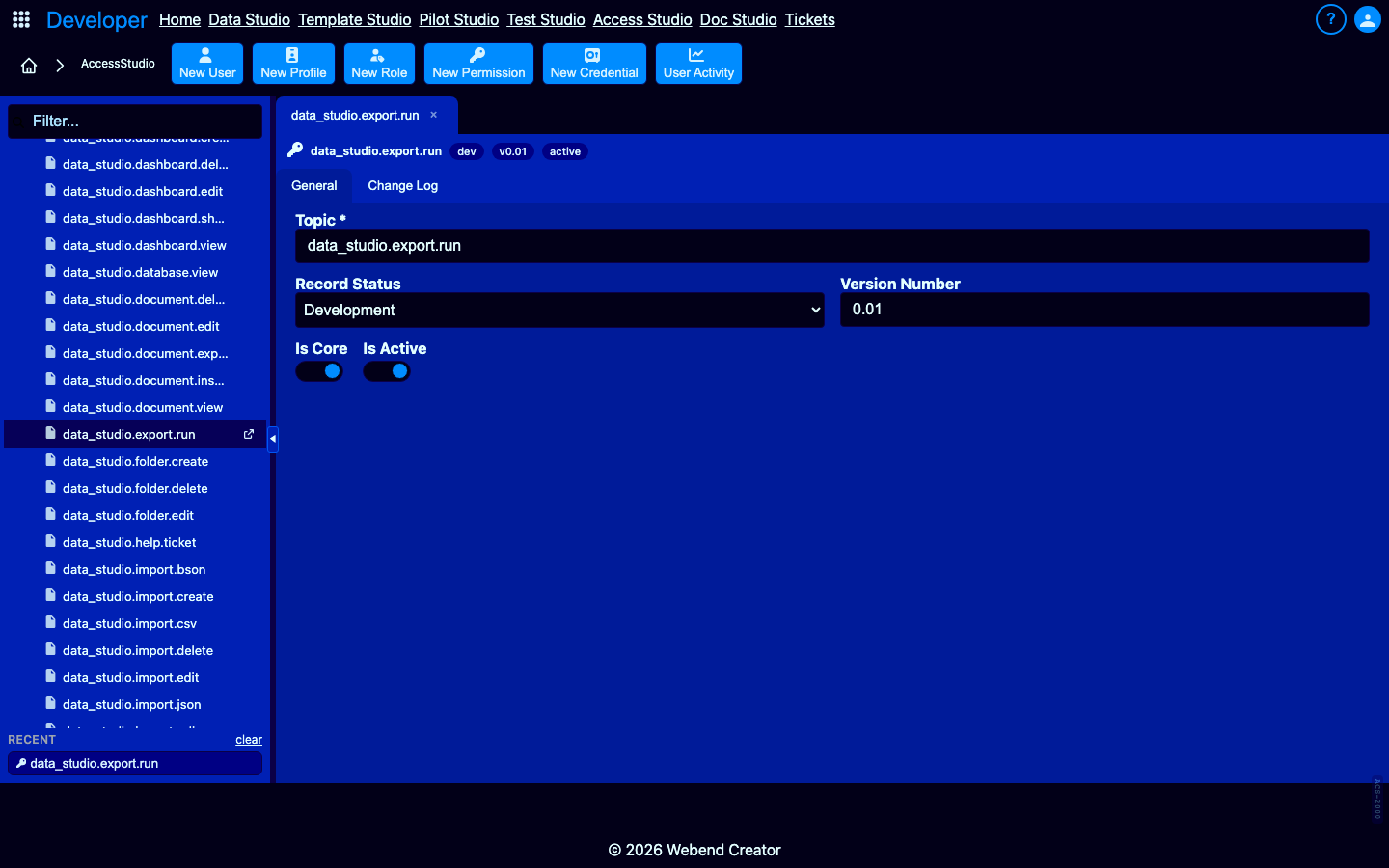This screenshot has height=868, width=1389.
Task: Click the key icon in record header
Action: pyautogui.click(x=295, y=150)
